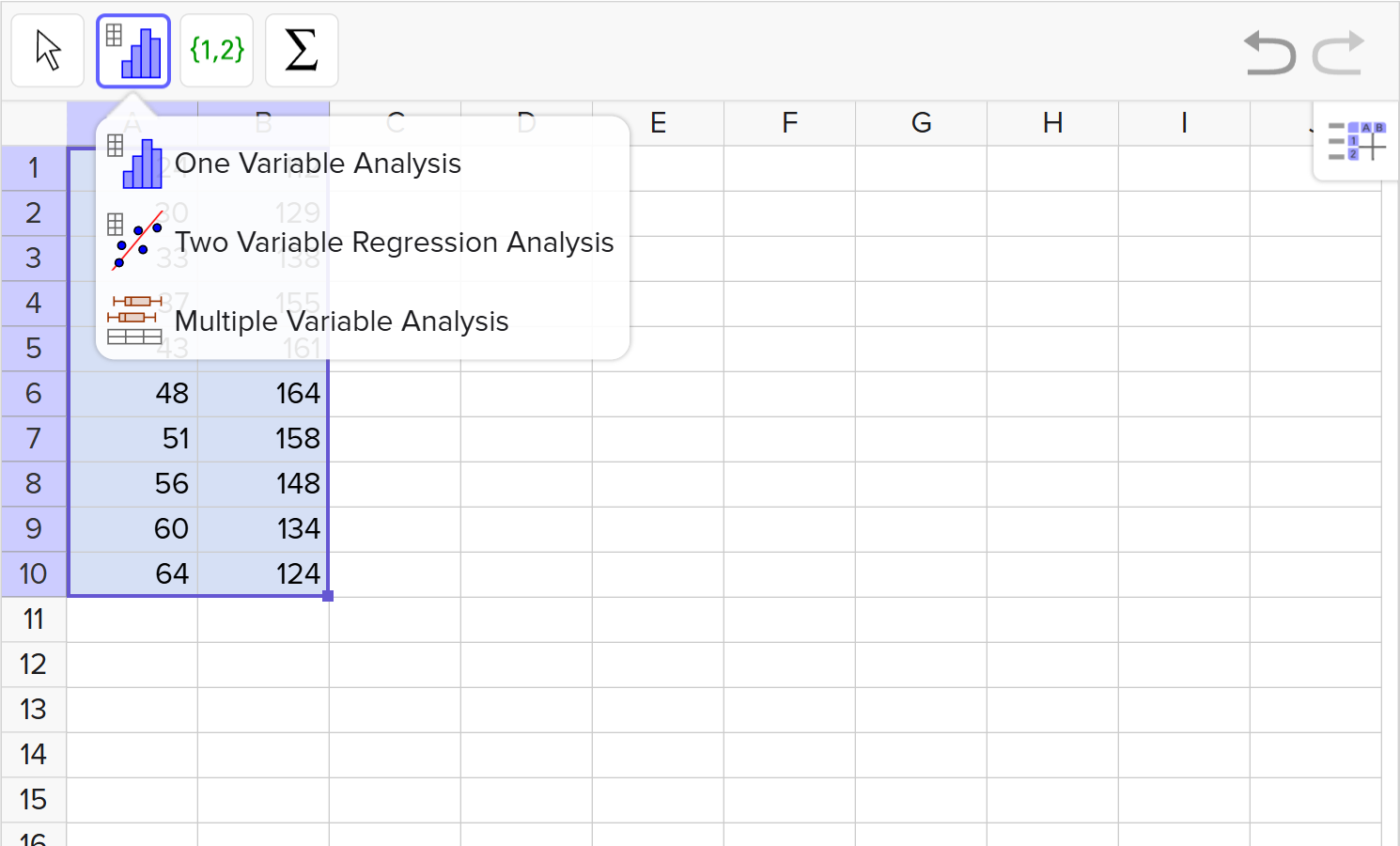Select row 6 header

coord(34,394)
